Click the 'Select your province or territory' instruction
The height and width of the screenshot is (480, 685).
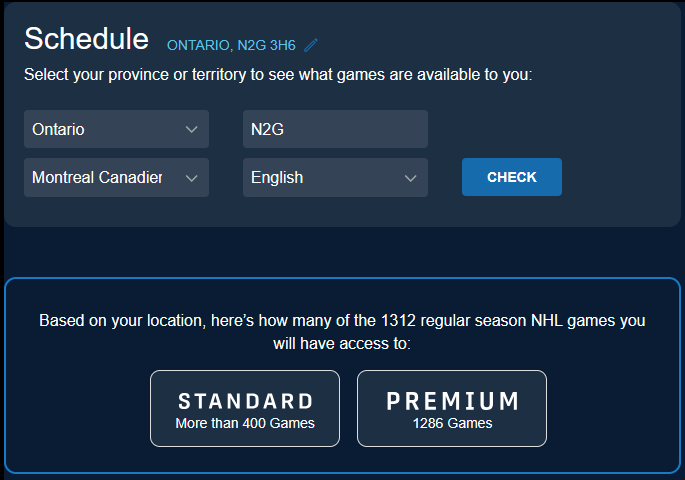tap(278, 75)
